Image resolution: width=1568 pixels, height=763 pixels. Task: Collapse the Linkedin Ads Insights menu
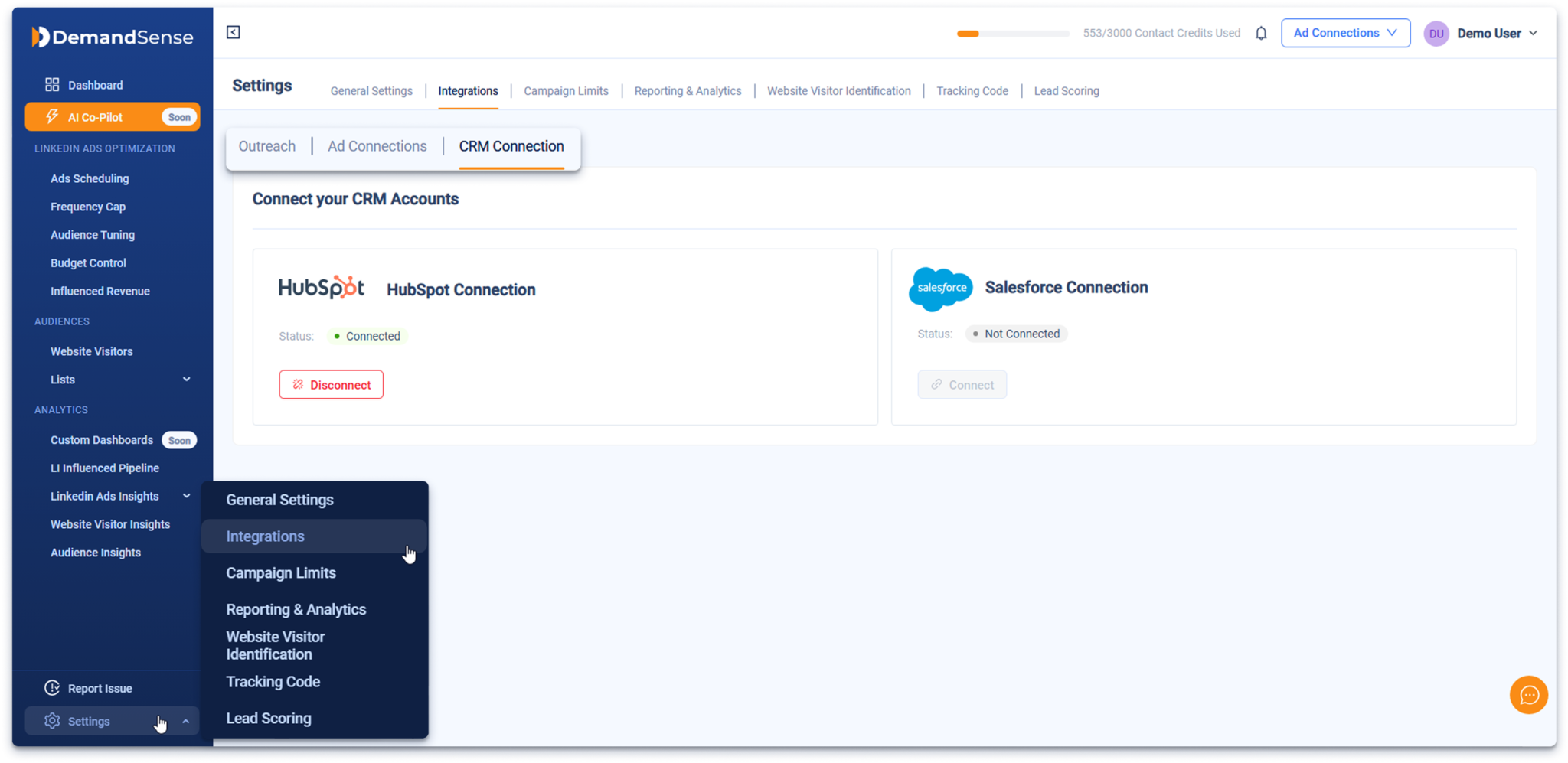[186, 496]
